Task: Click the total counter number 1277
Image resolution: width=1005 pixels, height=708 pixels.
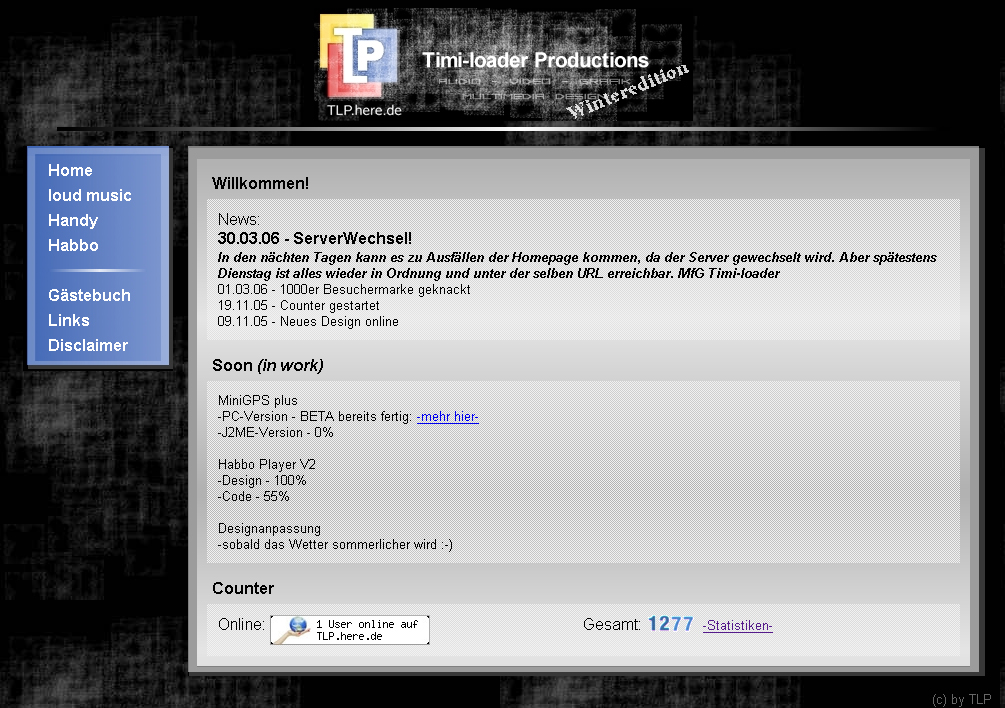Action: pyautogui.click(x=670, y=624)
